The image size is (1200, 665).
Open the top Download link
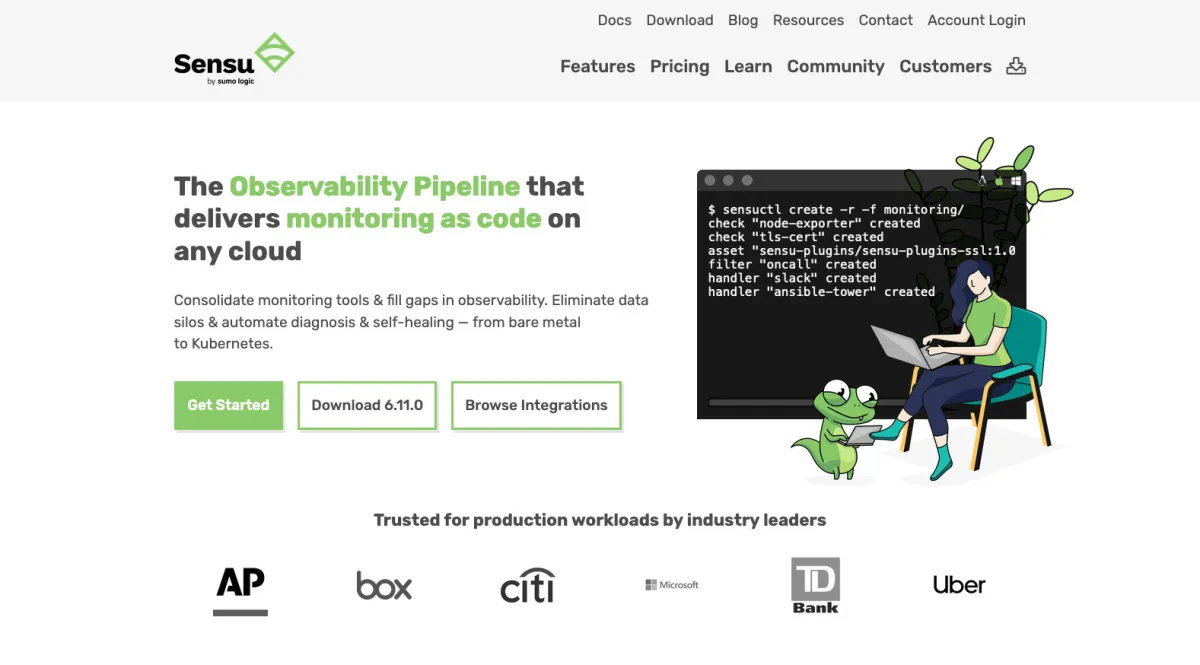click(x=680, y=20)
